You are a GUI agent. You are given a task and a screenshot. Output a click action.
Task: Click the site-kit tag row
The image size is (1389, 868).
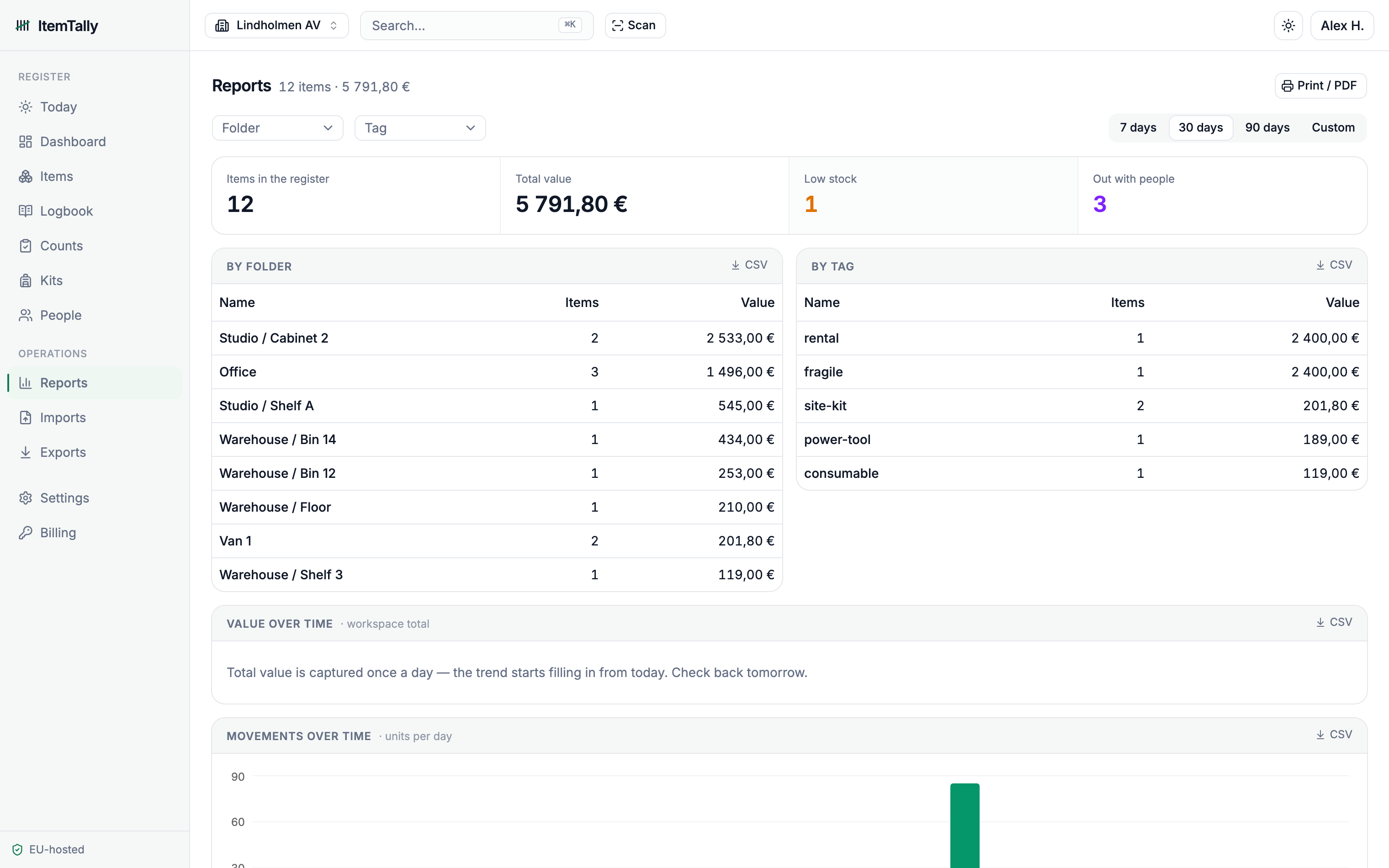(x=1082, y=406)
